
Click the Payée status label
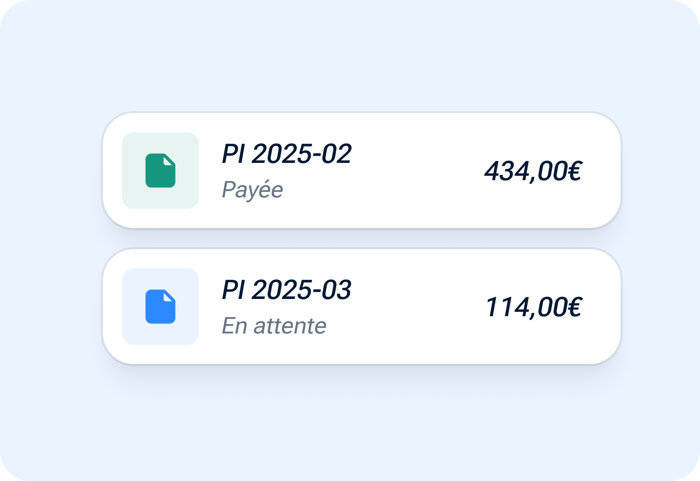coord(252,190)
